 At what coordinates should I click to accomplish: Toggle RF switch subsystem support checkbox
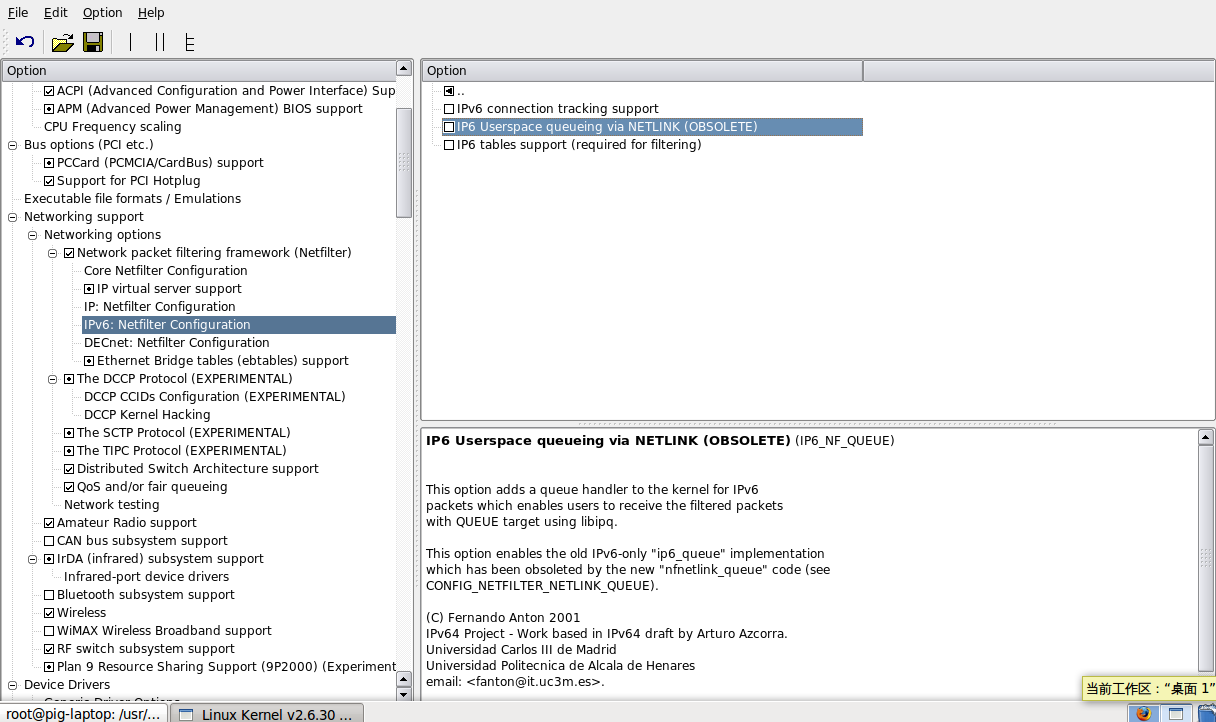(49, 649)
